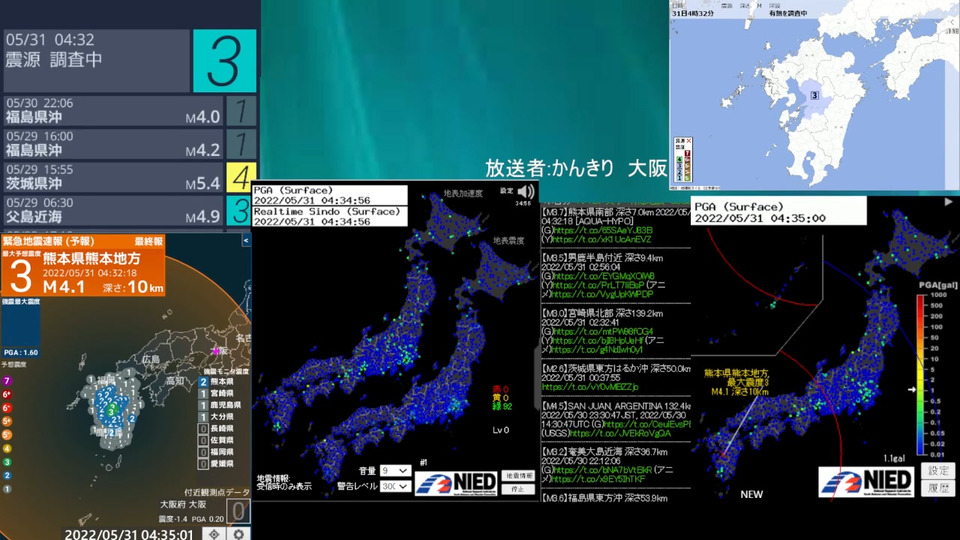
Task: Select 鹿児島県 in the prefecture intensity list
Action: [x=220, y=405]
